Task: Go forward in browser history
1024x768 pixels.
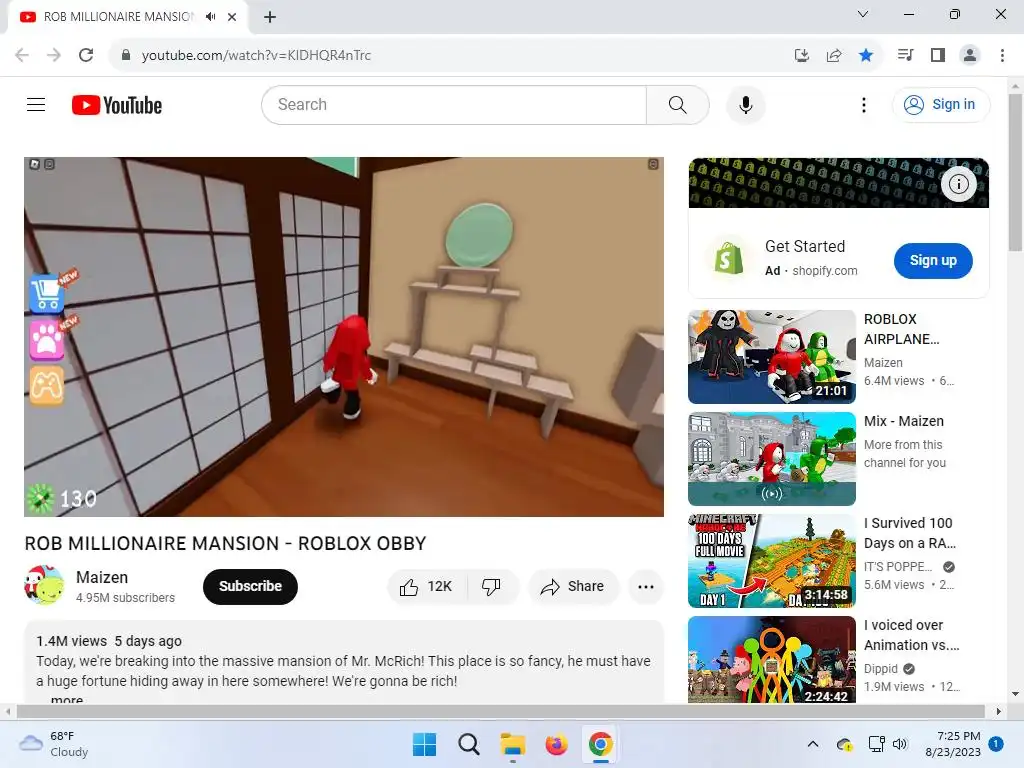Action: click(54, 55)
